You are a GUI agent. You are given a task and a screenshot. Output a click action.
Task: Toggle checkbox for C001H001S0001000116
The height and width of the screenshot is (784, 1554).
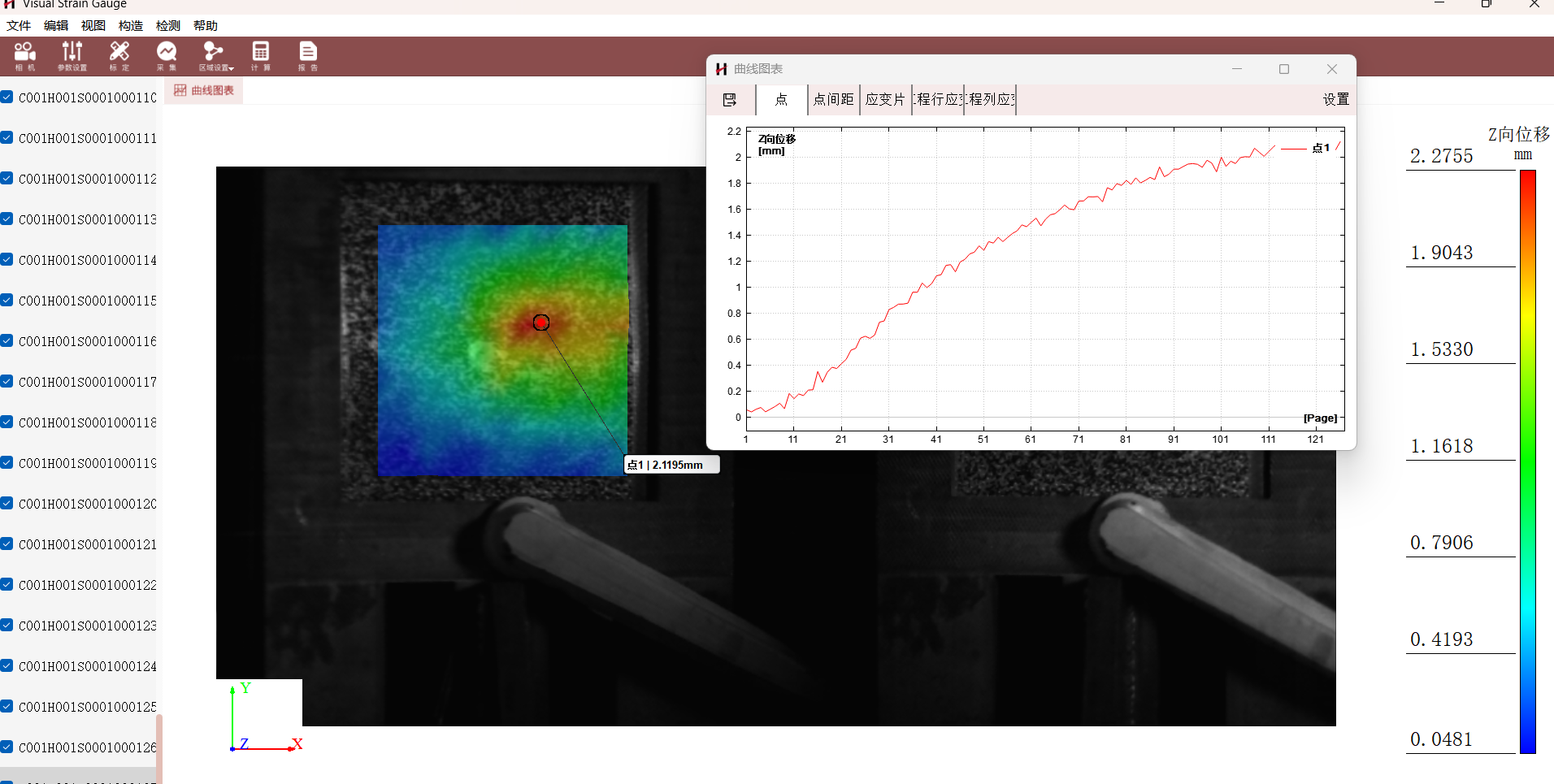click(x=7, y=340)
